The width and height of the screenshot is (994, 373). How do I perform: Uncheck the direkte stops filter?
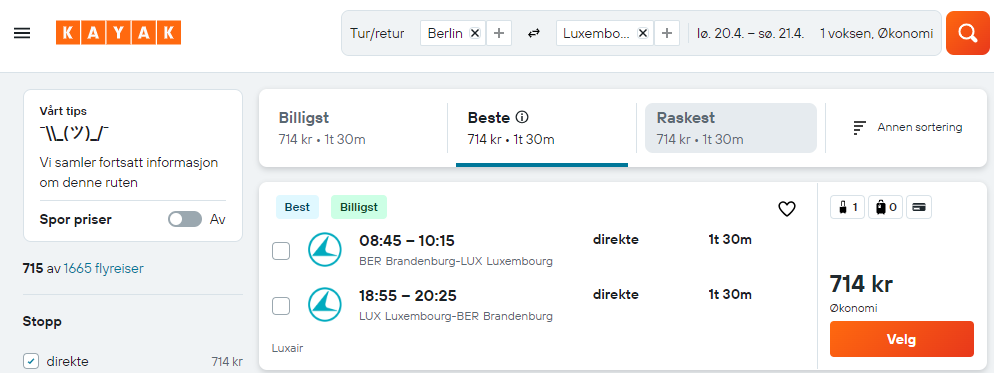(x=31, y=362)
